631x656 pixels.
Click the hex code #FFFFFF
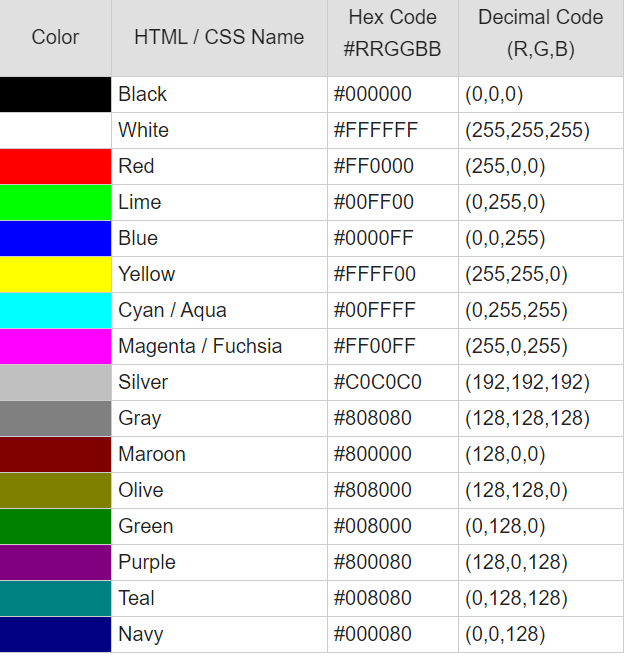coord(376,130)
